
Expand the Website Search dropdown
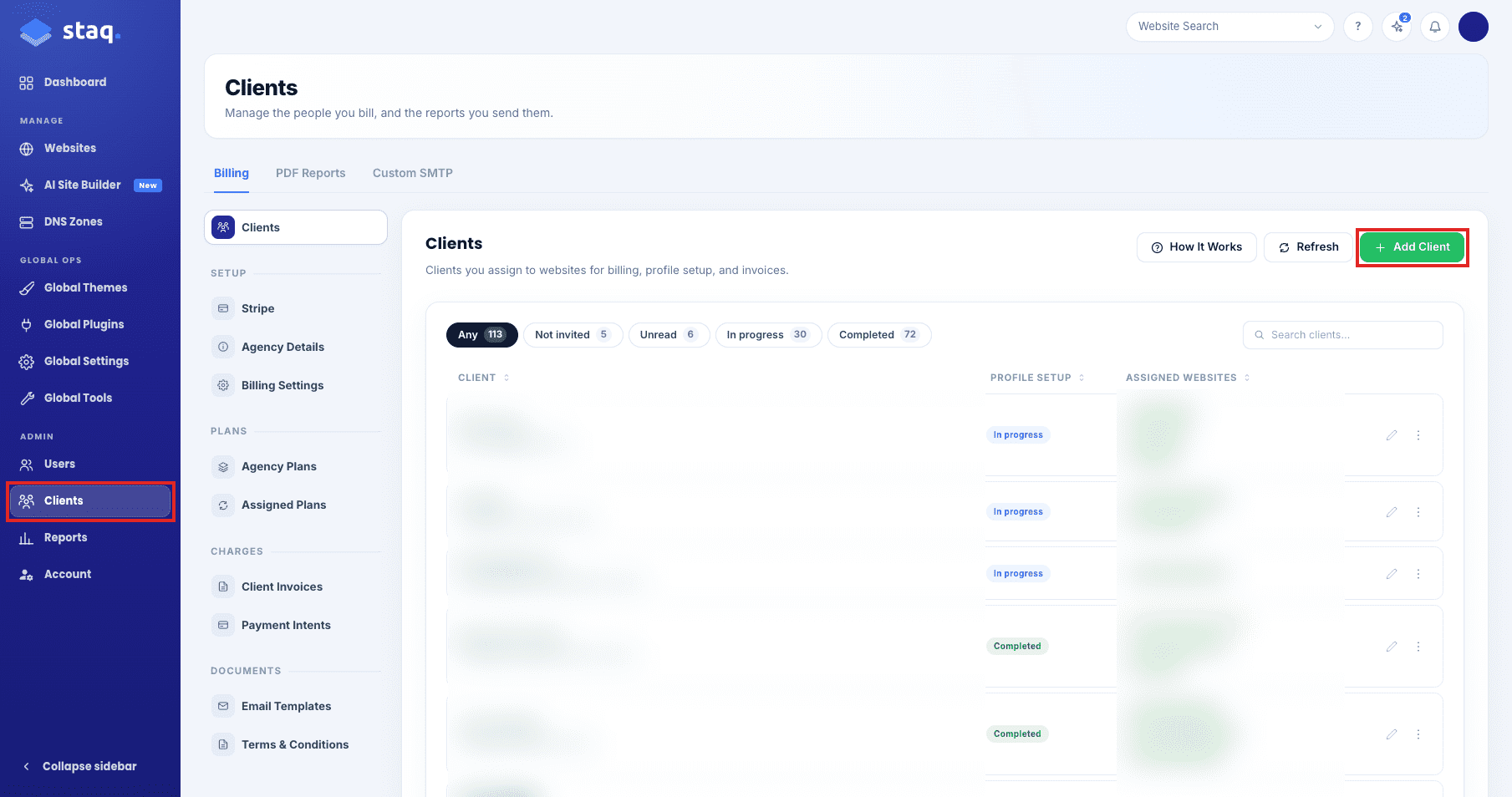coord(1230,27)
